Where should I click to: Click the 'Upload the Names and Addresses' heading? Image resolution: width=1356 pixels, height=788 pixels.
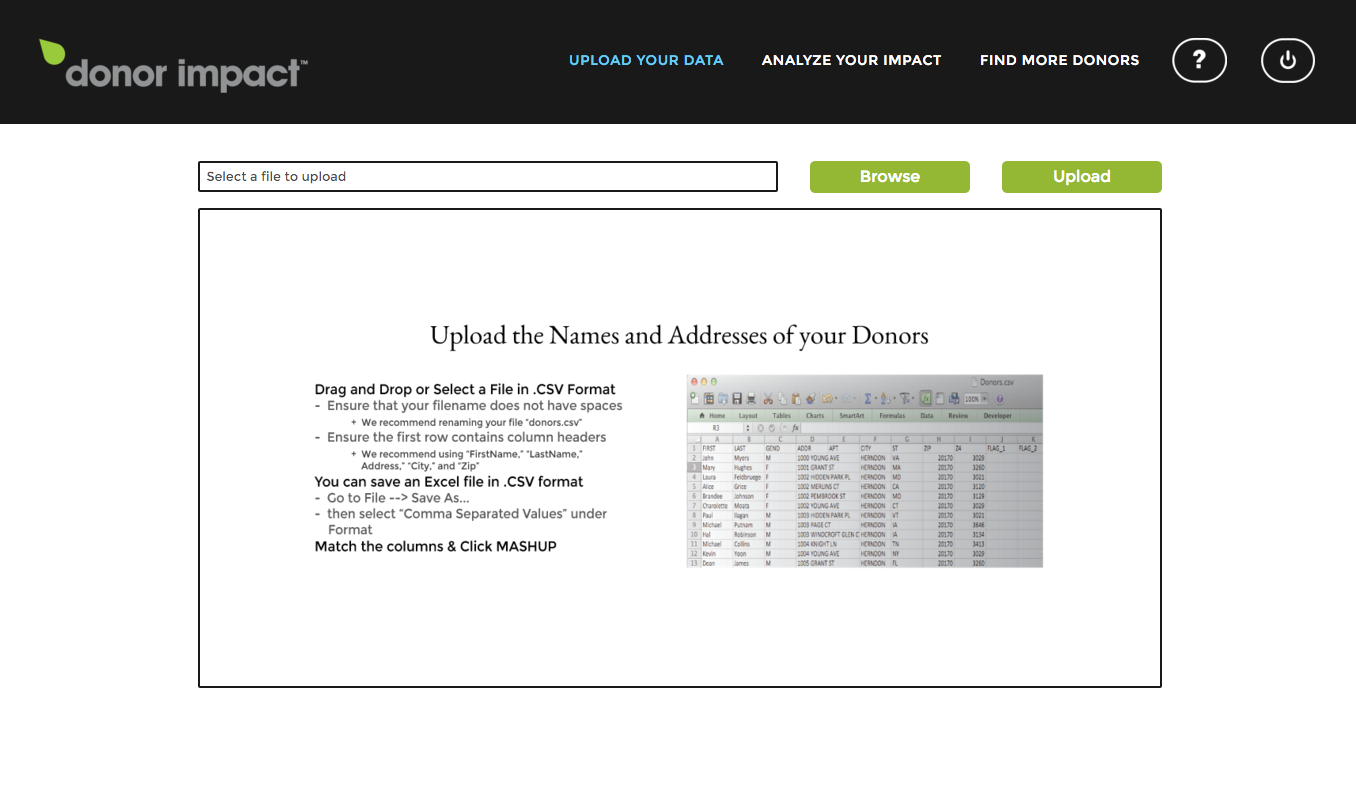click(x=679, y=335)
